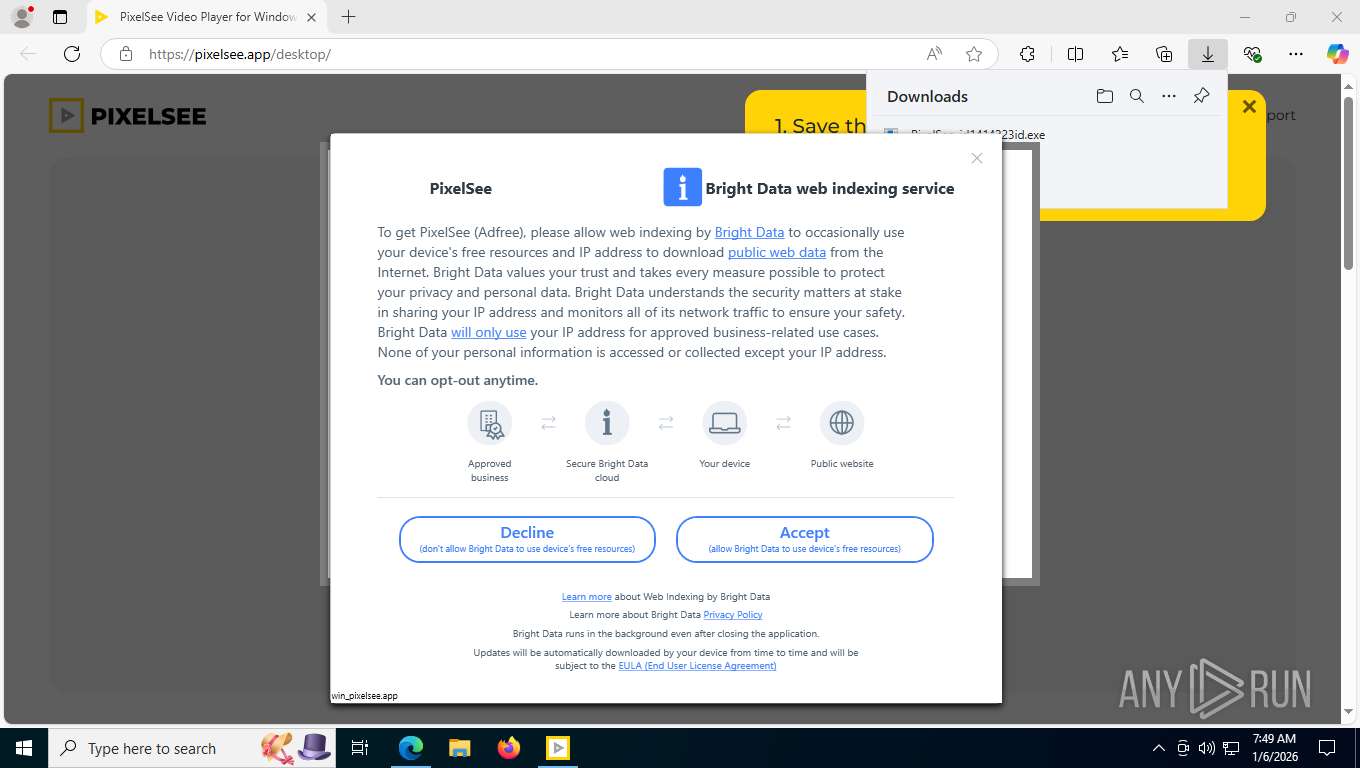Open Task View on taskbar
The height and width of the screenshot is (768, 1360).
click(x=360, y=748)
